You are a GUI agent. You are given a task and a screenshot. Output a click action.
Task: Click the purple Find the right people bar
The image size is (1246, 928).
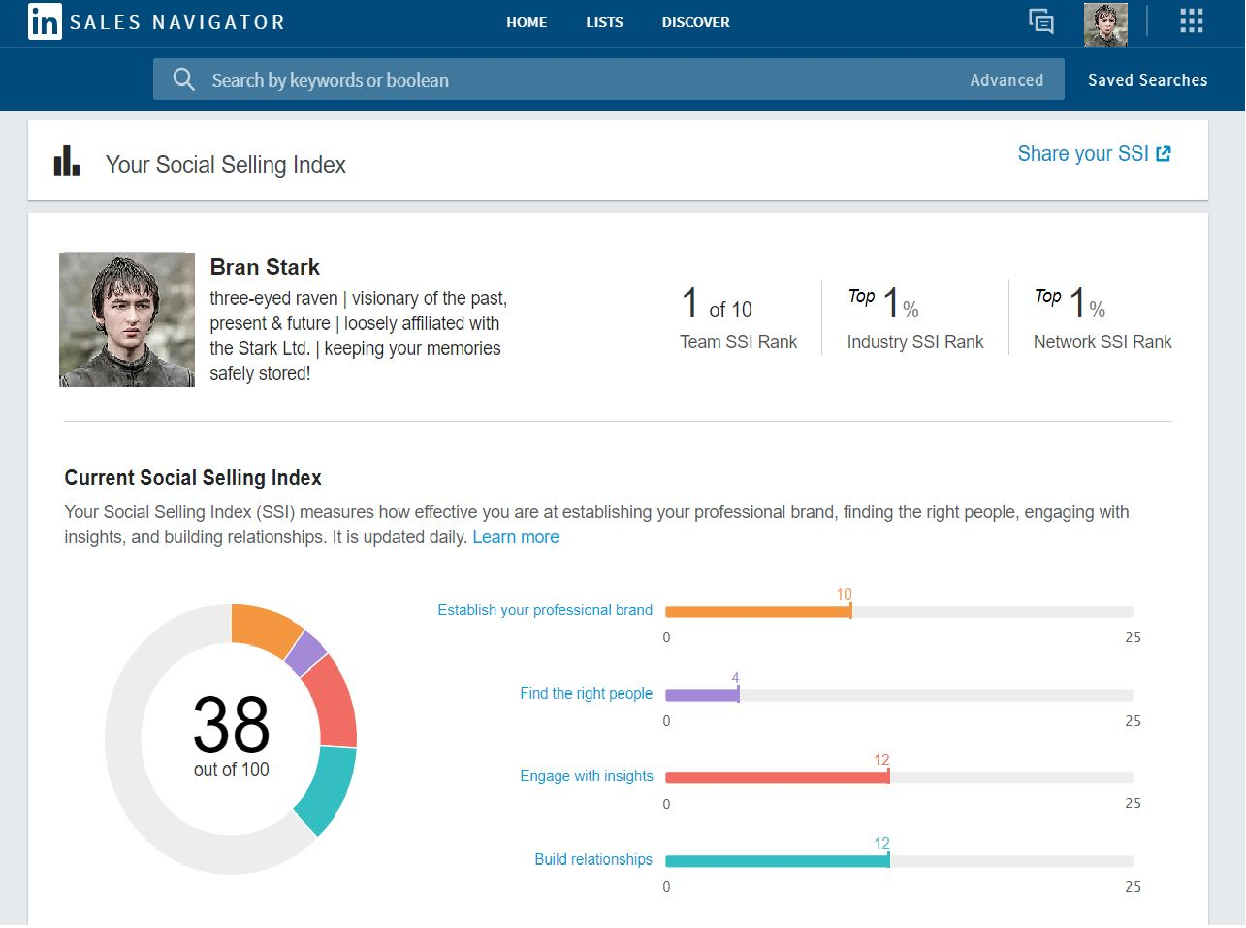click(x=702, y=695)
